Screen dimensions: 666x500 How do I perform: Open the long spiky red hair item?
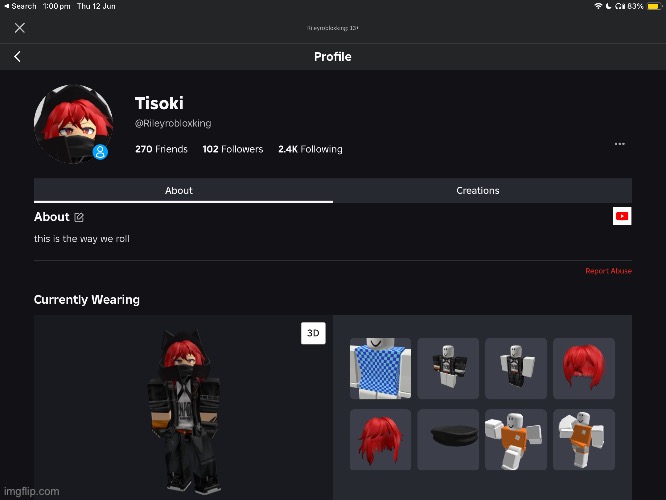(380, 440)
